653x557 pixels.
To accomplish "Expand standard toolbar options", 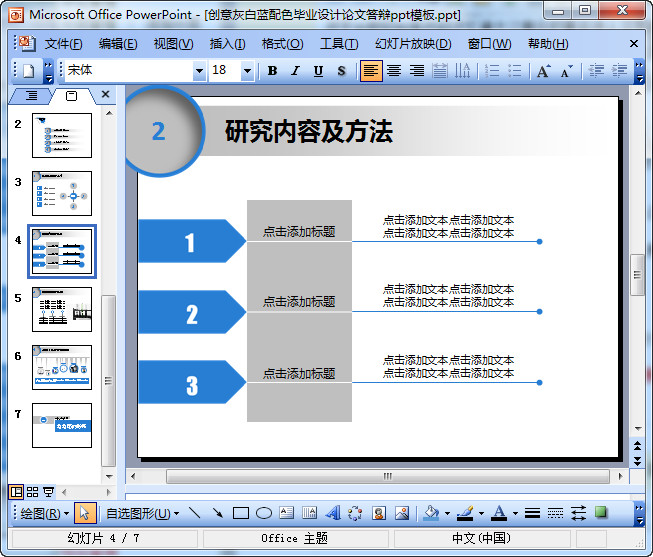I will [49, 72].
